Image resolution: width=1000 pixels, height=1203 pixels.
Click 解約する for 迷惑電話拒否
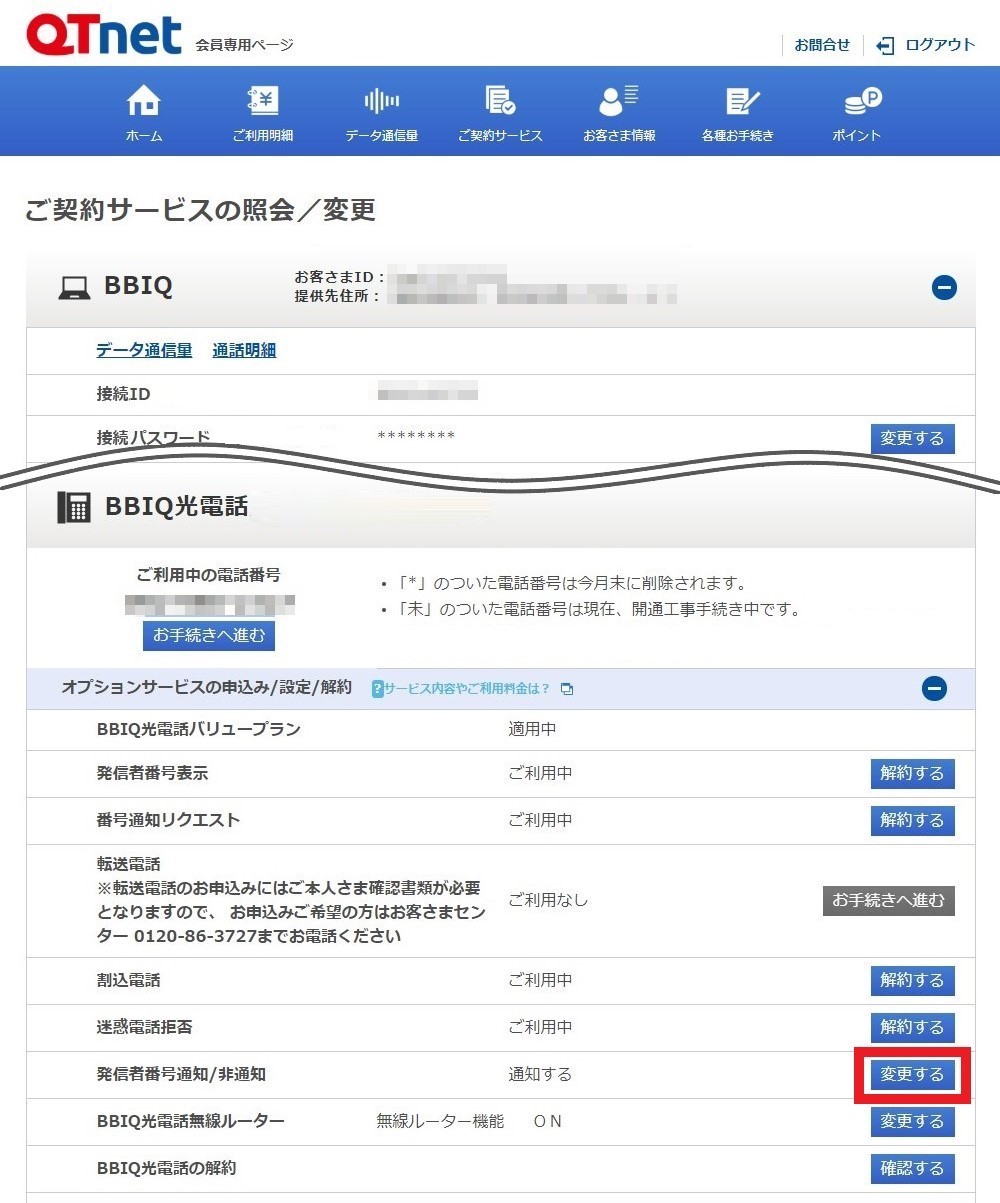(x=912, y=1027)
